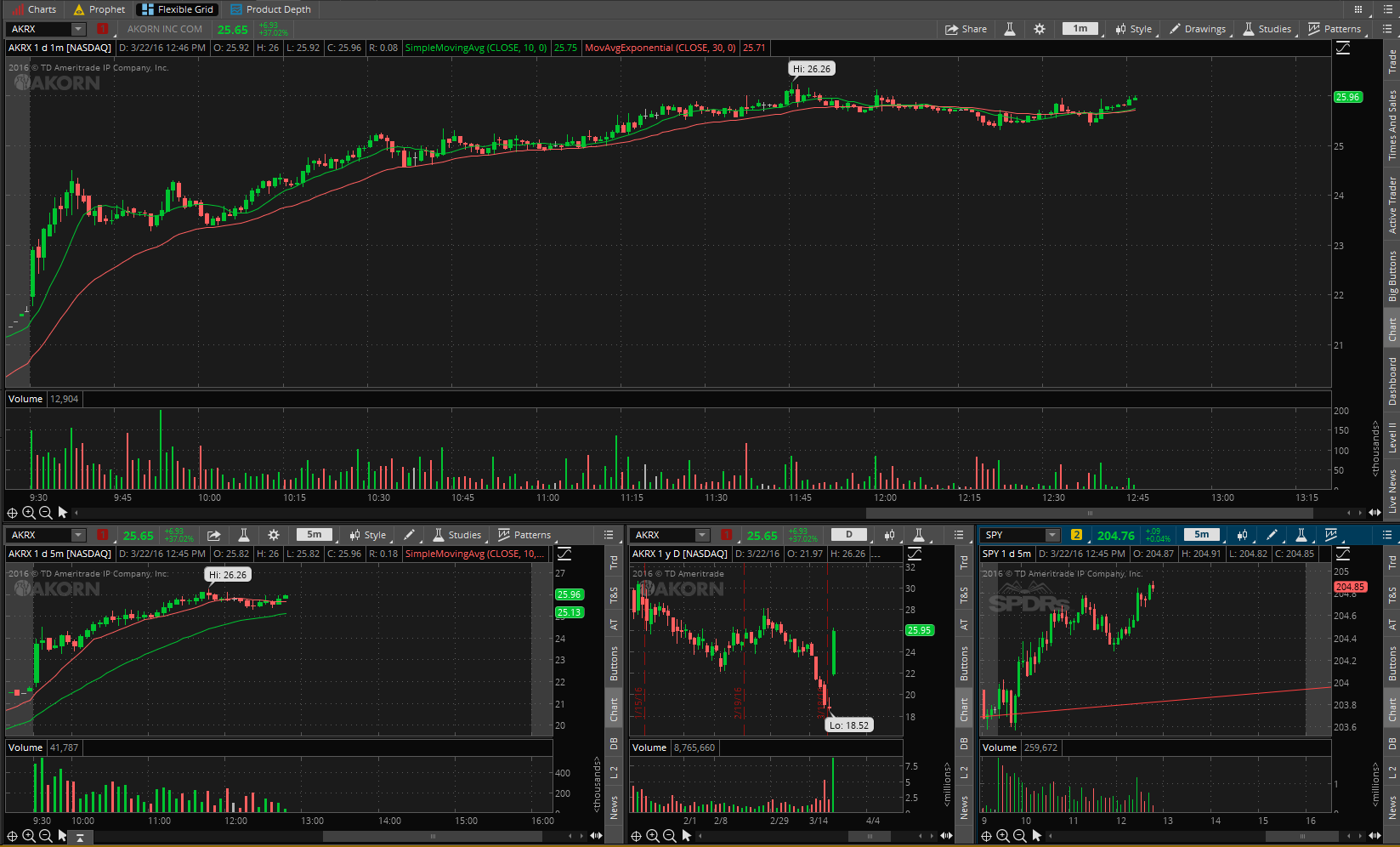Zoom out on the main AKRX chart

coord(46,513)
